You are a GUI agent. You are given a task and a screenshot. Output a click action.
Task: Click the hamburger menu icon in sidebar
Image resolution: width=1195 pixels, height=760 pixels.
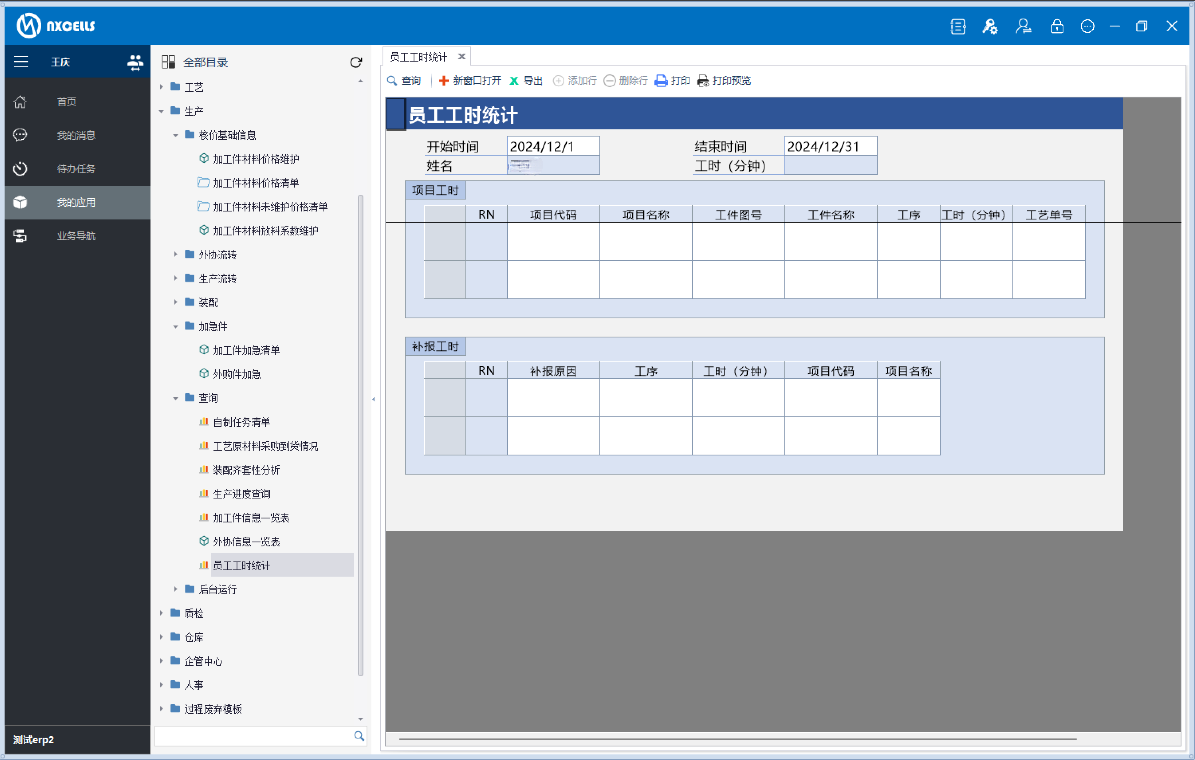pyautogui.click(x=20, y=62)
